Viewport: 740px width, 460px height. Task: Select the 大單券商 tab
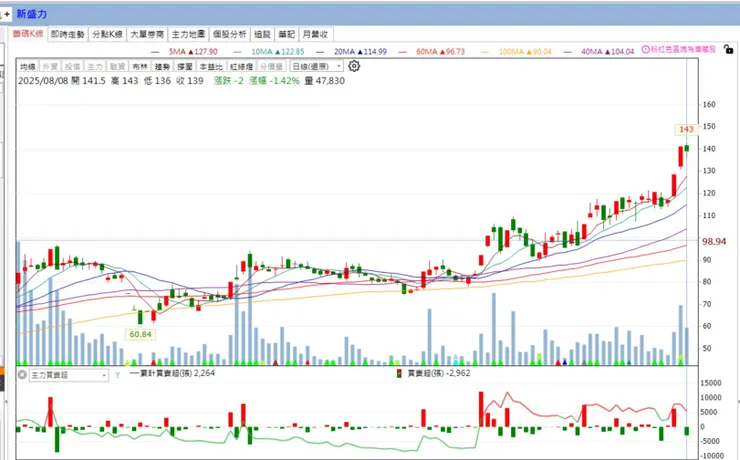[x=147, y=34]
